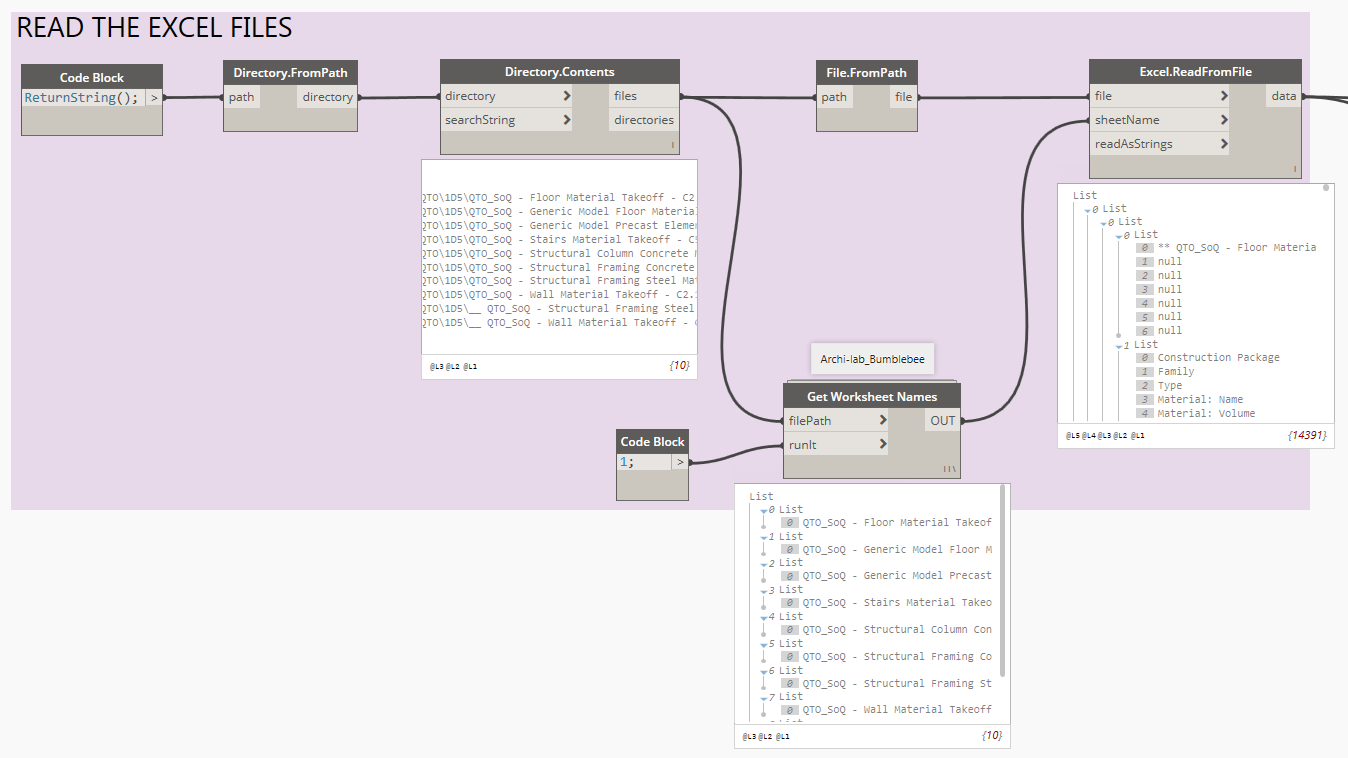The height and width of the screenshot is (758, 1348).
Task: Click the {14391} item count on Excel preview
Action: tap(1307, 435)
